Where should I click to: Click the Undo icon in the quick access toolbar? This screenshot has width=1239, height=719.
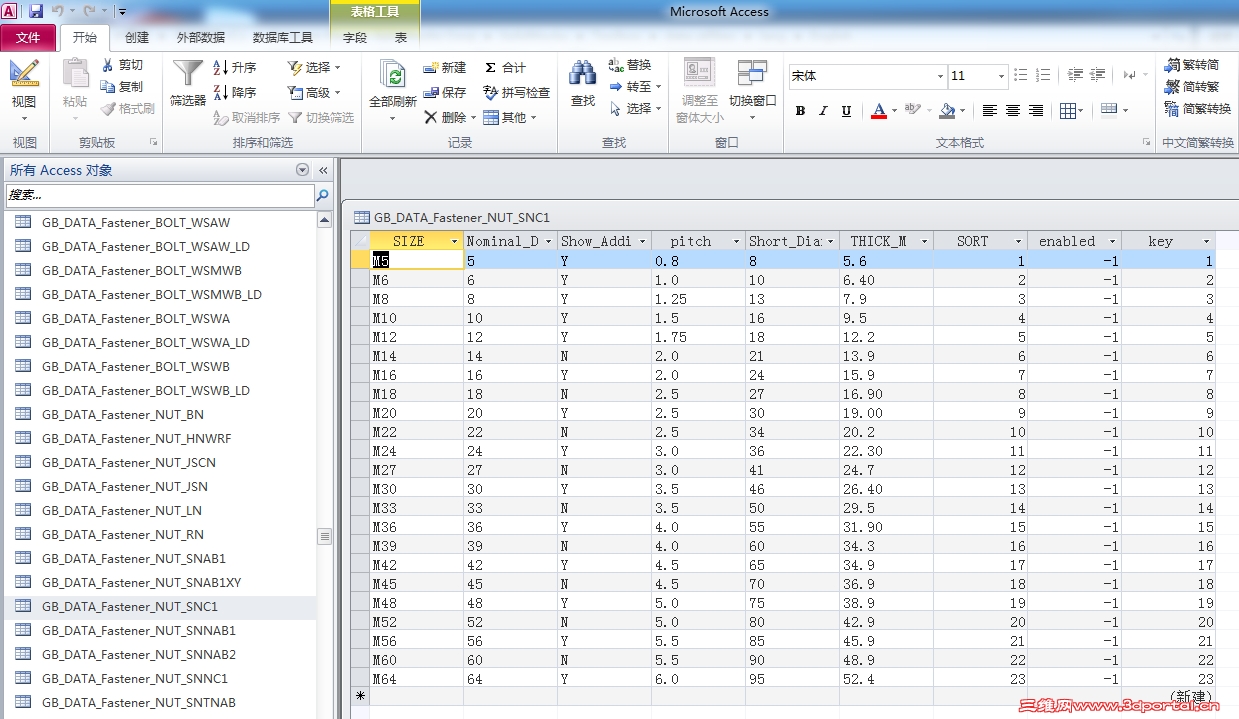58,11
